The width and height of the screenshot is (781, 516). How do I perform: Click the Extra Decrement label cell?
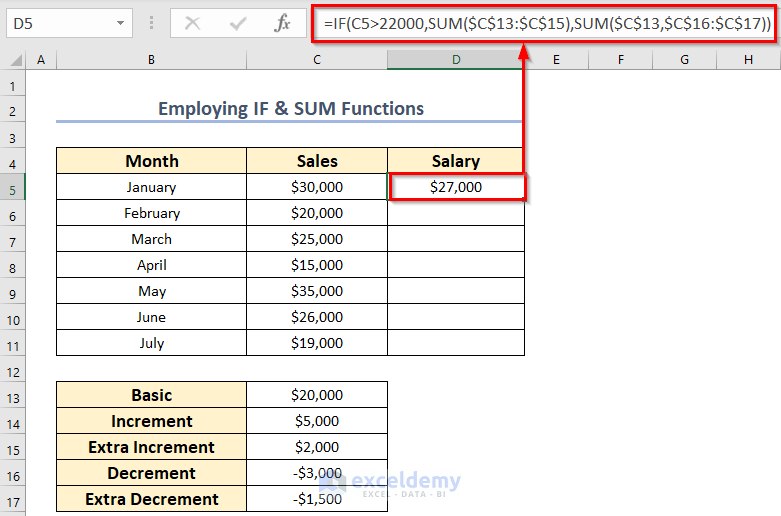tap(151, 499)
